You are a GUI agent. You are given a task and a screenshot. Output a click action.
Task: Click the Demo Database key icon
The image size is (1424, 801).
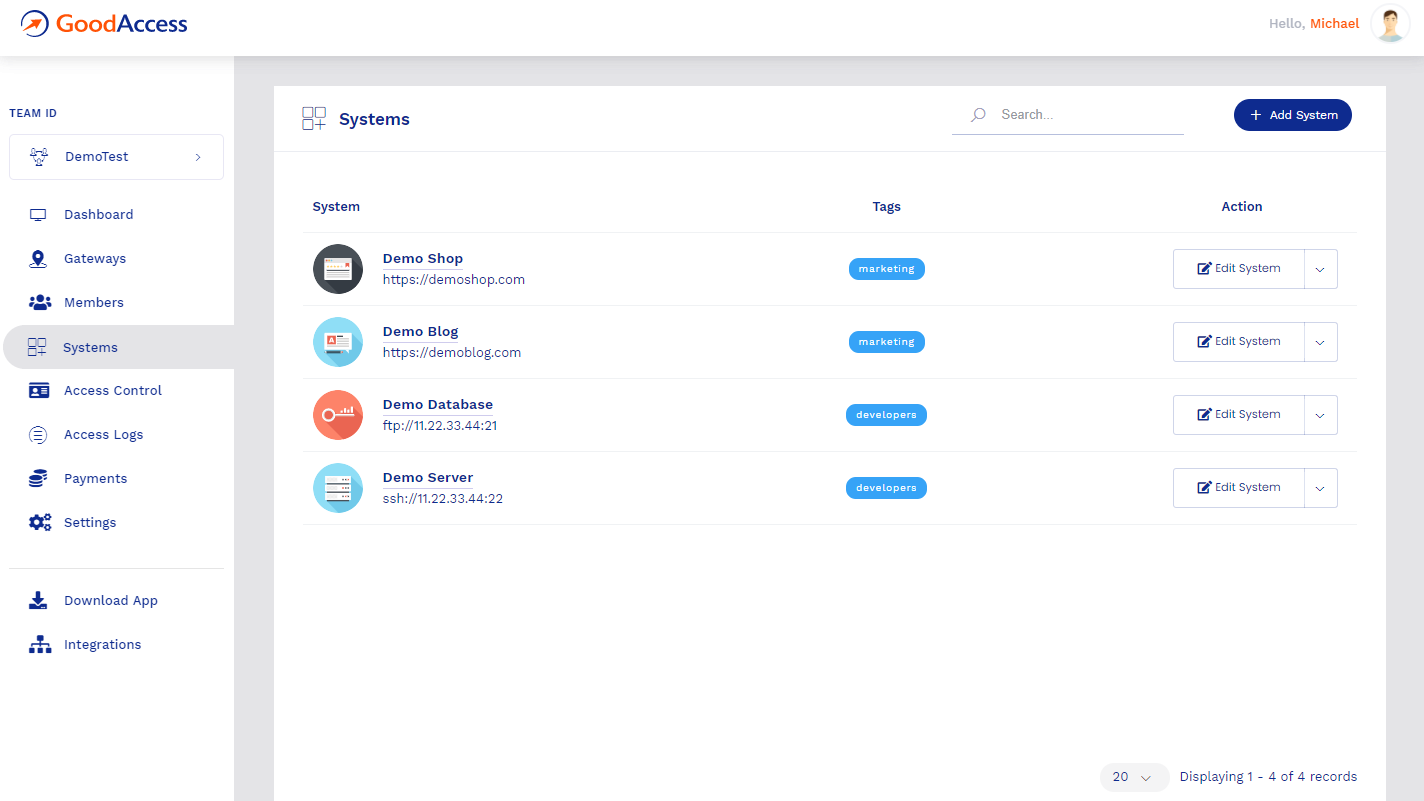338,415
